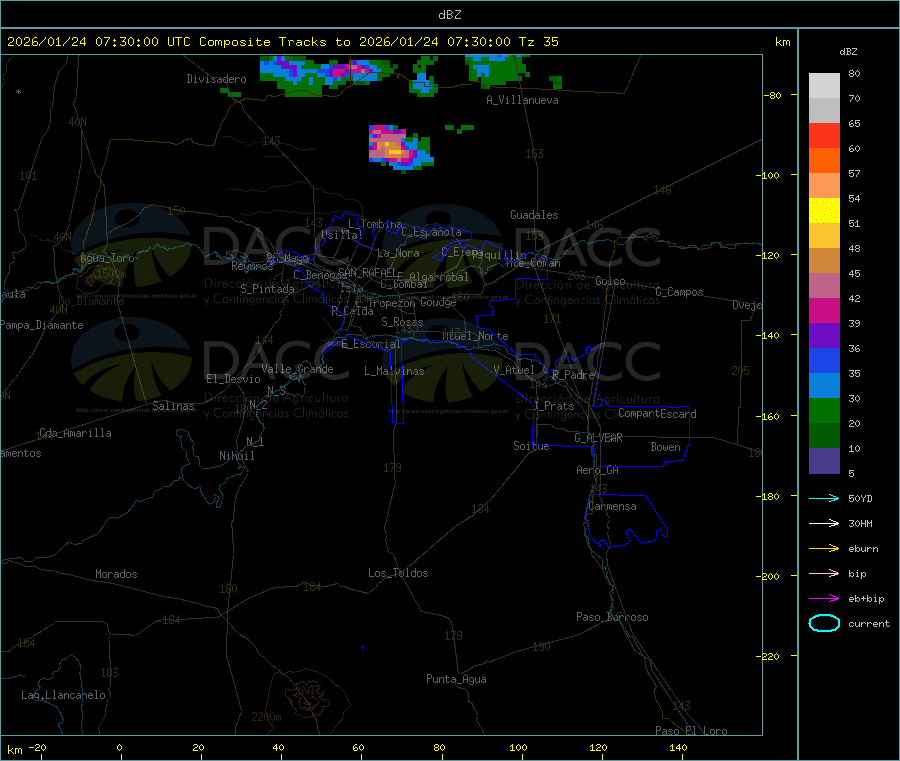Click the 'Paso_Barroso' map label
Screen dimensions: 900x761
click(612, 617)
